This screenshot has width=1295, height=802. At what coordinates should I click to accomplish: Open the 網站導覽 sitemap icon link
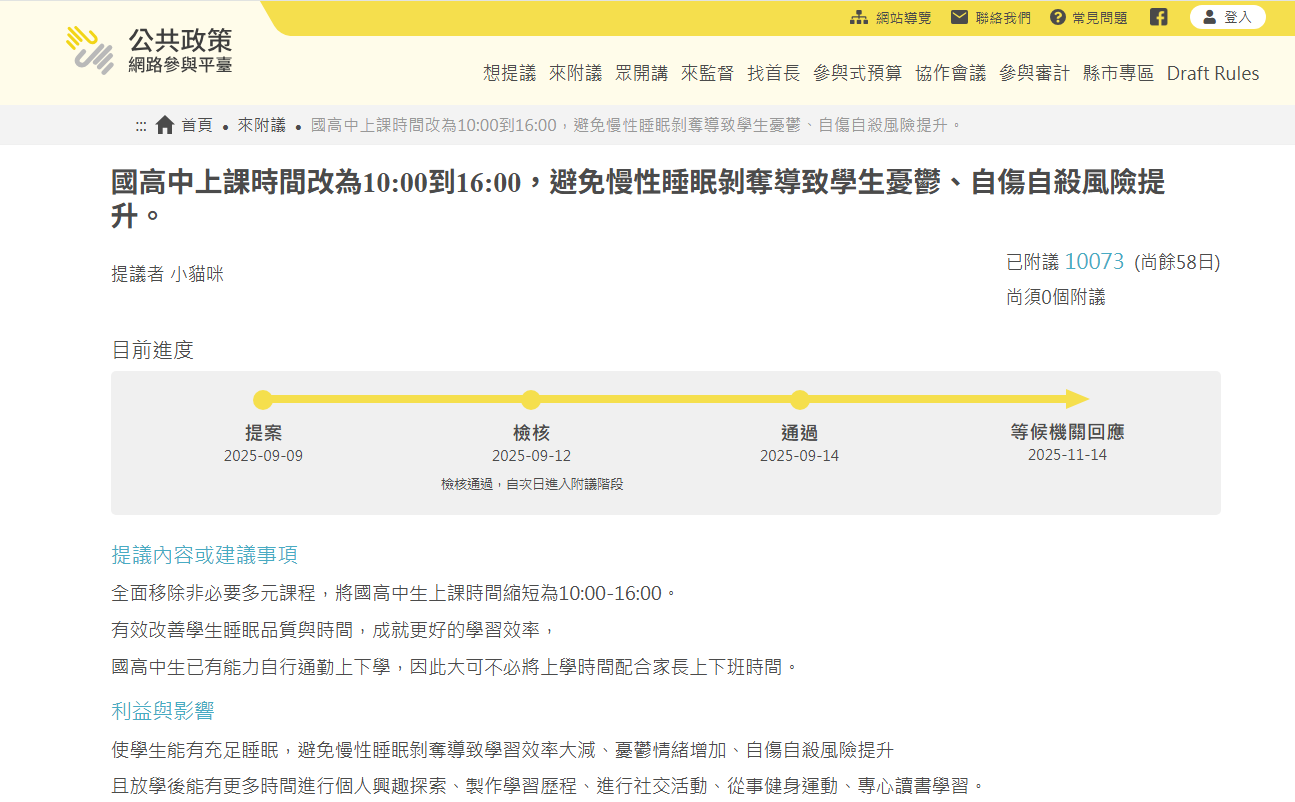click(859, 17)
